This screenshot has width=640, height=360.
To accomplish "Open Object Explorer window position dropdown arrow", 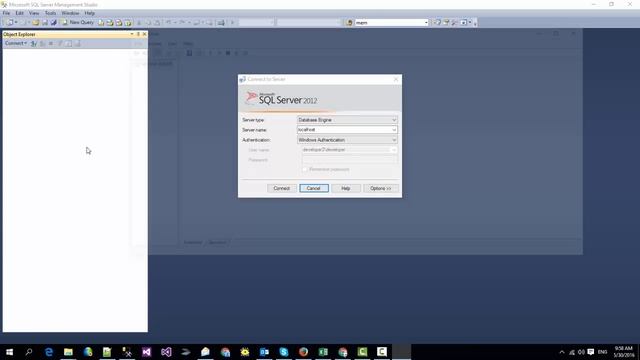I will [132, 34].
